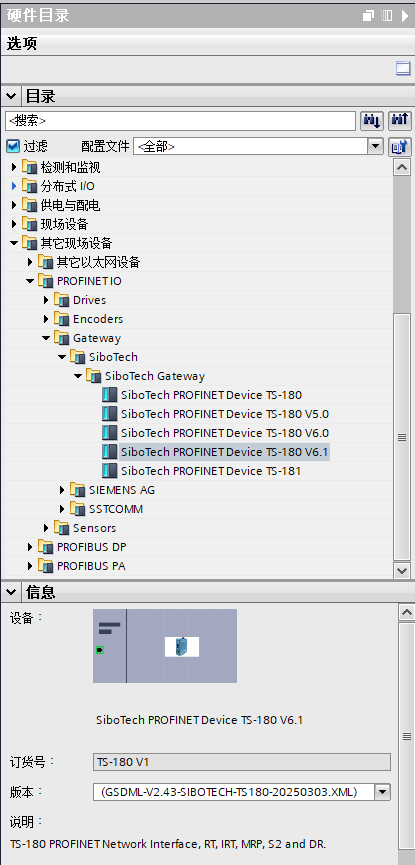Click the 检测和监视 folder icon
The height and width of the screenshot is (865, 415).
click(x=30, y=167)
